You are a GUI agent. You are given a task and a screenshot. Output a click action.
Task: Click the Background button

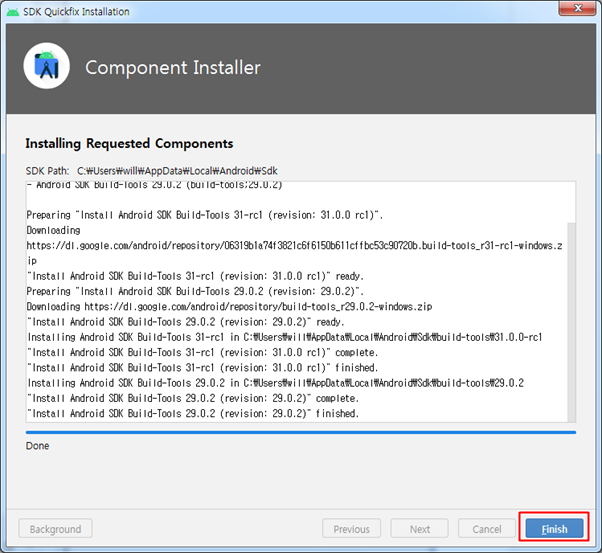(55, 529)
